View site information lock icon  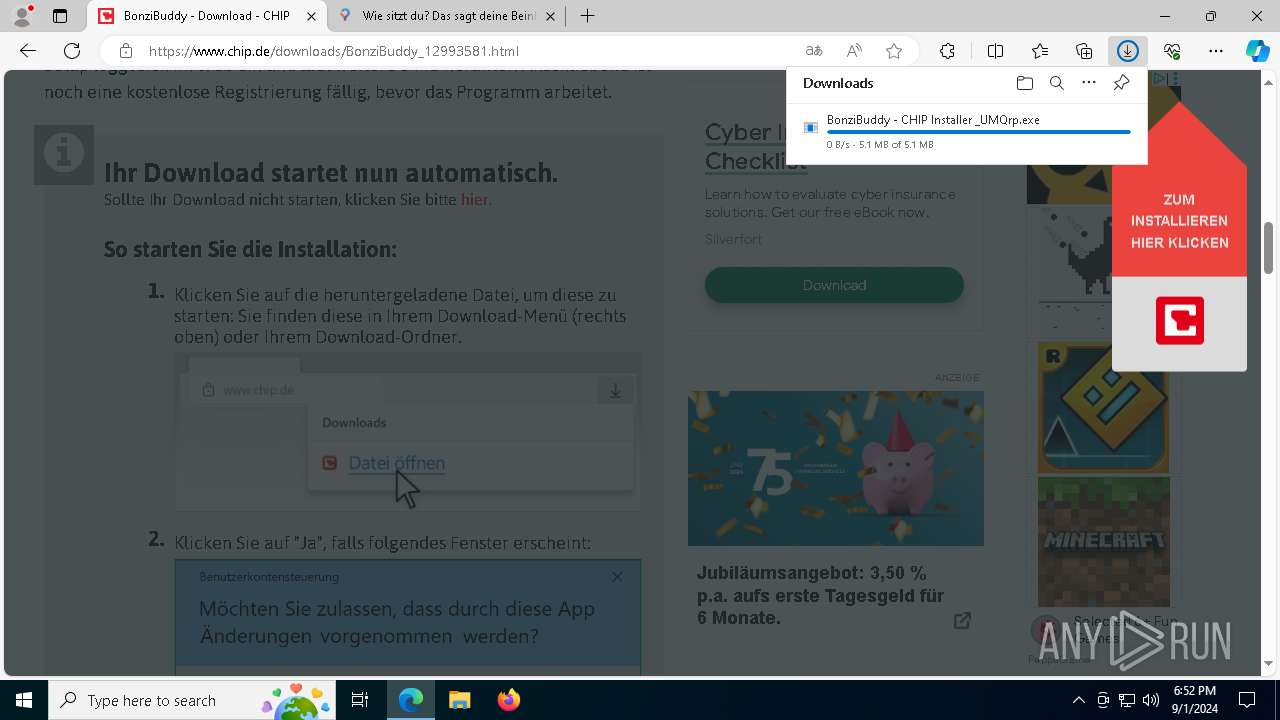pos(125,51)
